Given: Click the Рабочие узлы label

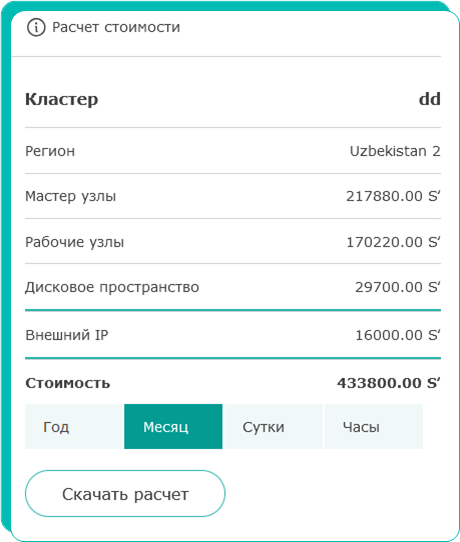Looking at the screenshot, I should [75, 242].
